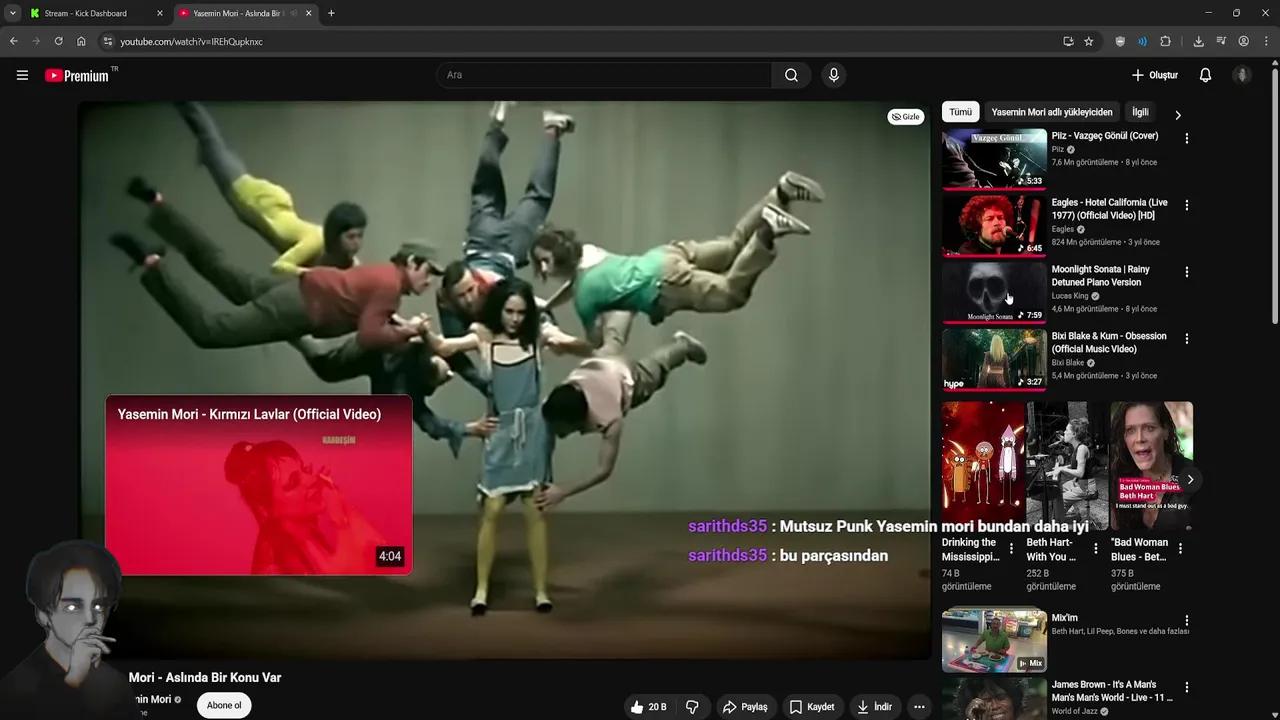Viewport: 1280px width, 720px height.
Task: Open James Brown Man's World video title
Action: point(1112,690)
